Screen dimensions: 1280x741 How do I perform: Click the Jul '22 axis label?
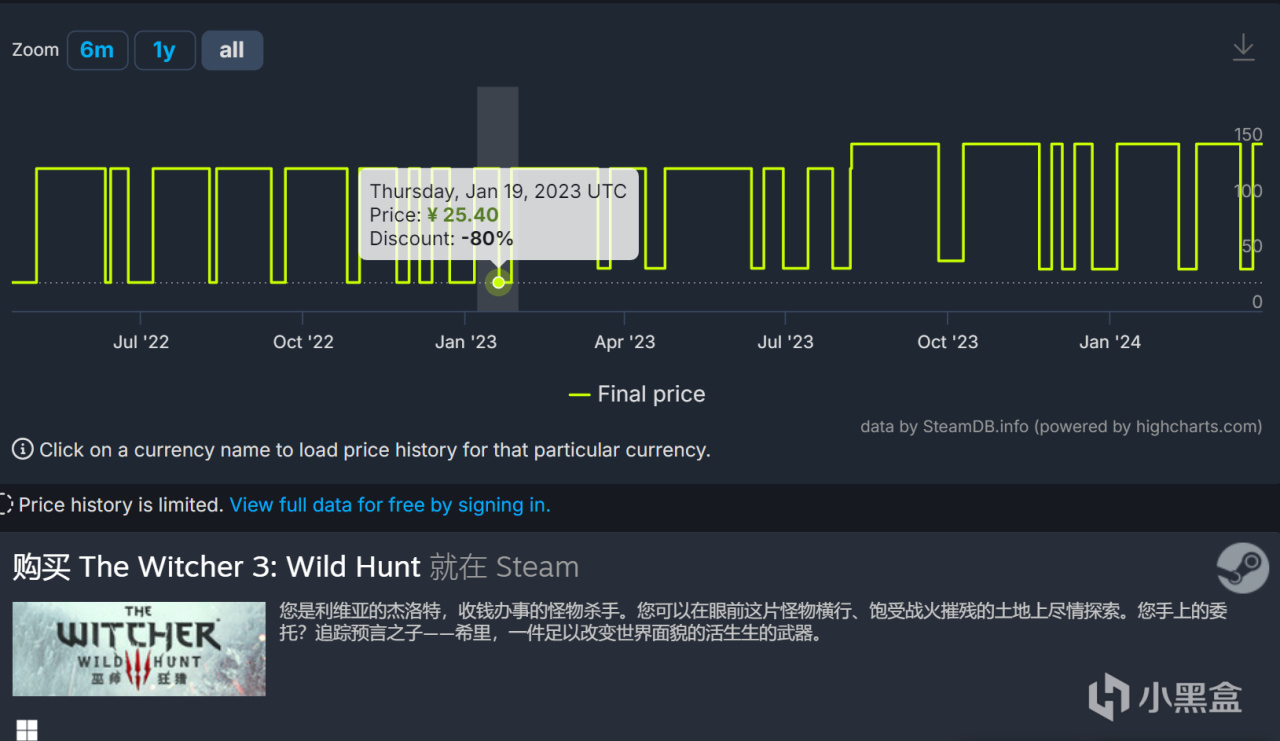coord(141,342)
